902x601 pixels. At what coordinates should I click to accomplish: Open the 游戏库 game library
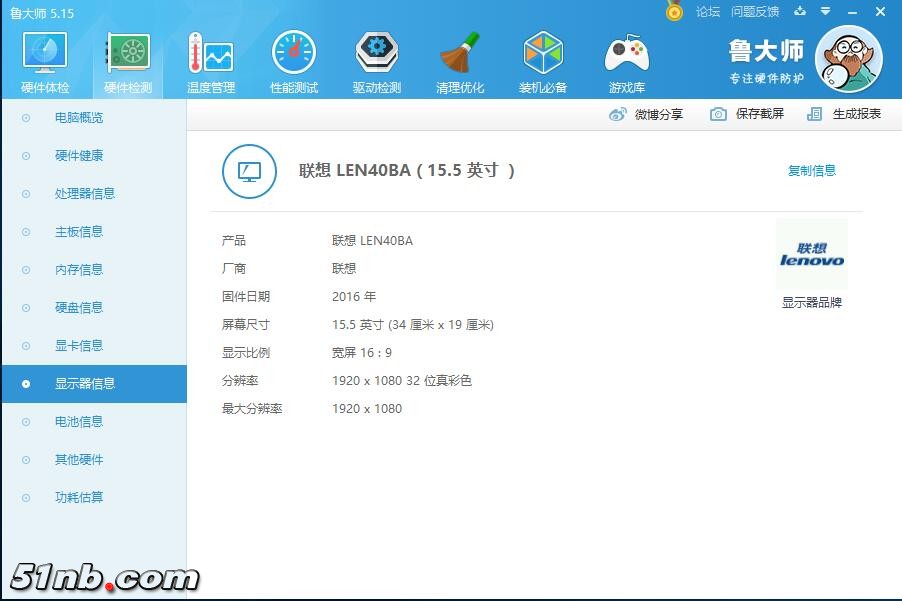point(626,58)
